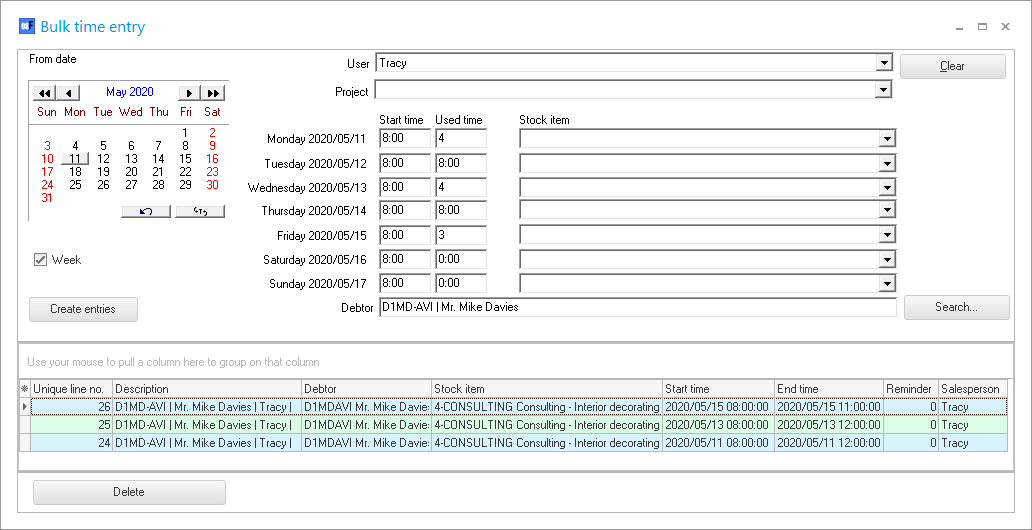This screenshot has width=1032, height=530.
Task: Click the calendar undo arrow button
Action: 146,211
